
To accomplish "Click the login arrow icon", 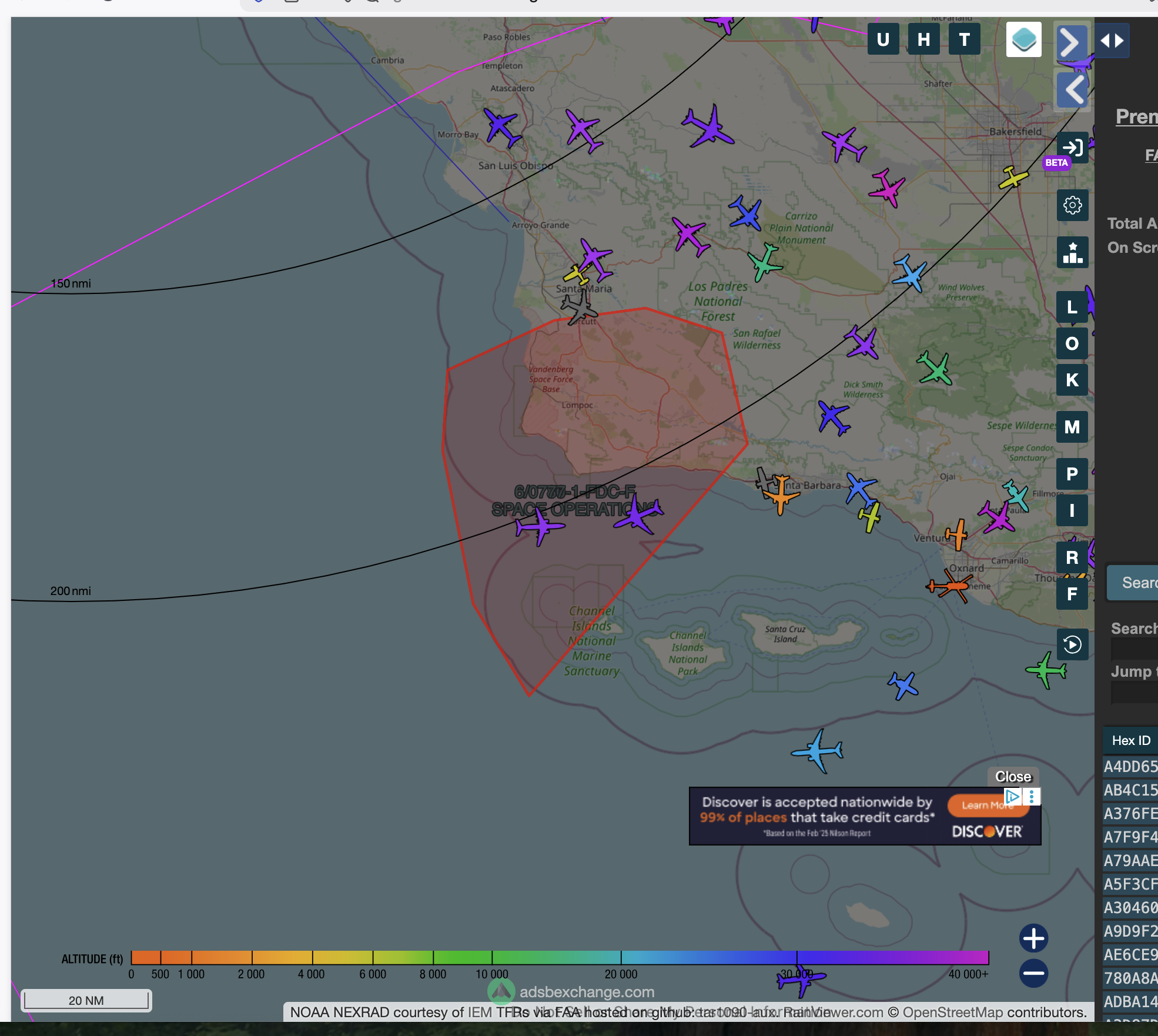I will coord(1072,147).
